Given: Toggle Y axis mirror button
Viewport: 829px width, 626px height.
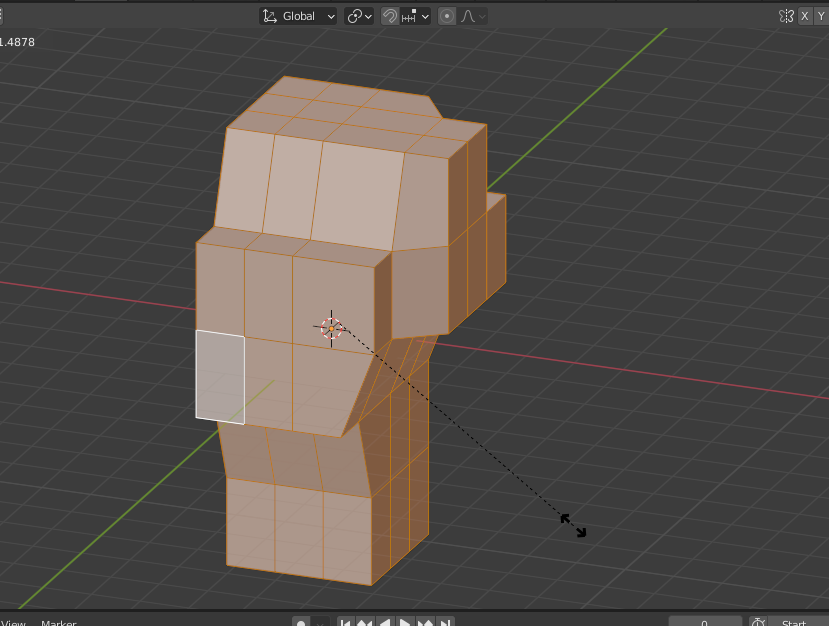Looking at the screenshot, I should pyautogui.click(x=821, y=16).
